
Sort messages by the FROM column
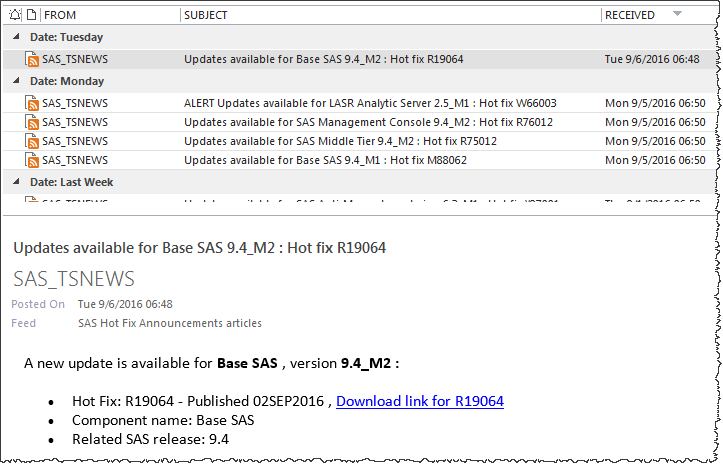(x=60, y=15)
